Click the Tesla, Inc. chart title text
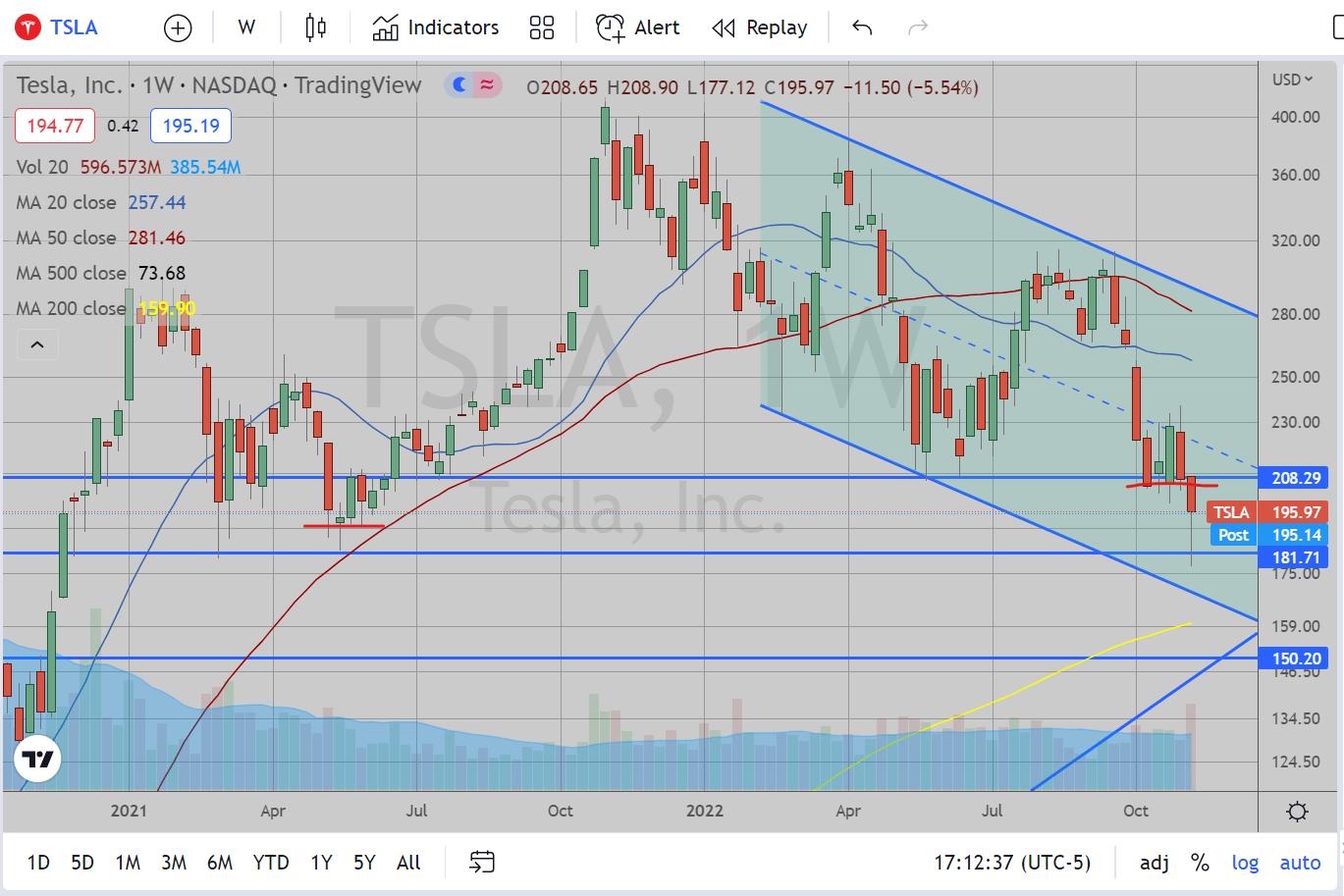Image resolution: width=1344 pixels, height=896 pixels. pos(69,85)
